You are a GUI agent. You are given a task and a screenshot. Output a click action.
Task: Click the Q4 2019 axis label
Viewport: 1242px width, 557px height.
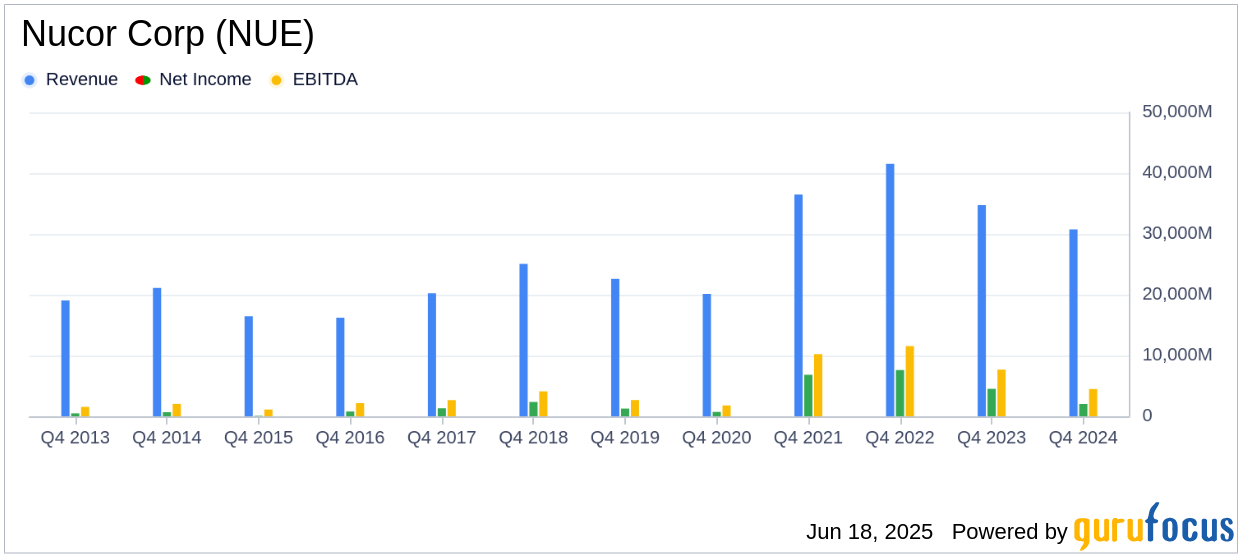point(625,438)
